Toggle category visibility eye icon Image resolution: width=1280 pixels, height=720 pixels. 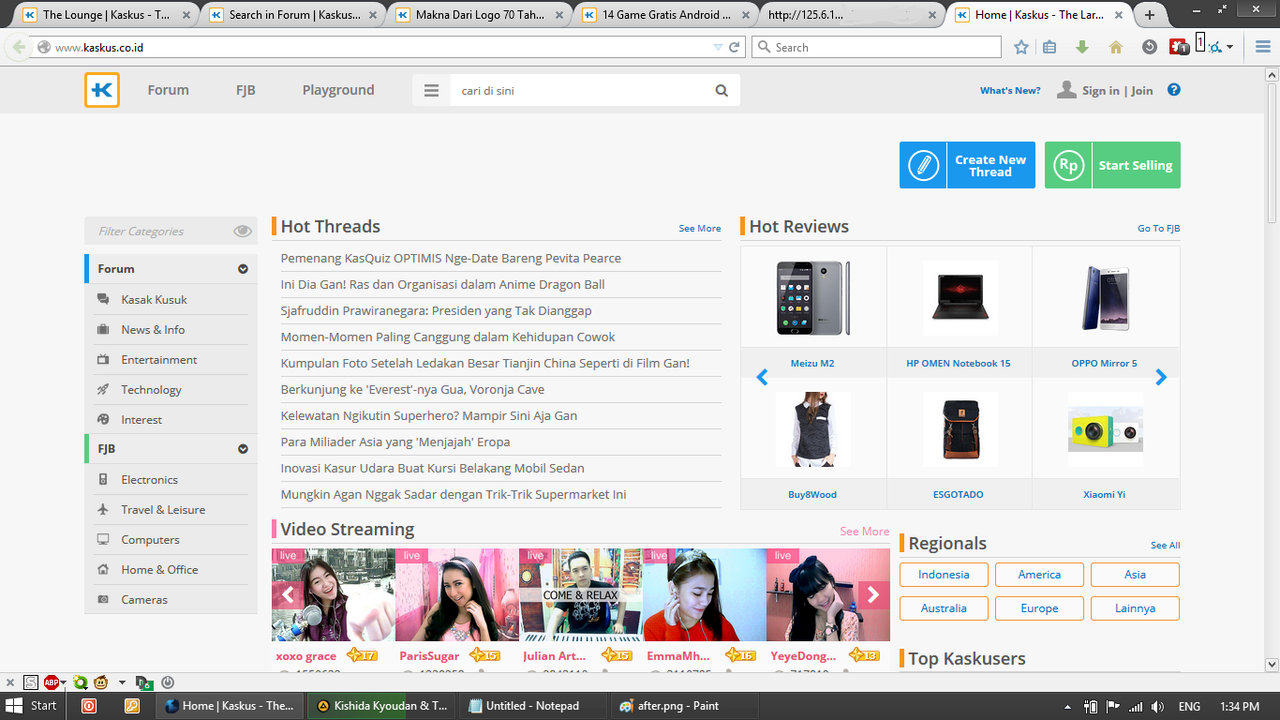pos(242,231)
